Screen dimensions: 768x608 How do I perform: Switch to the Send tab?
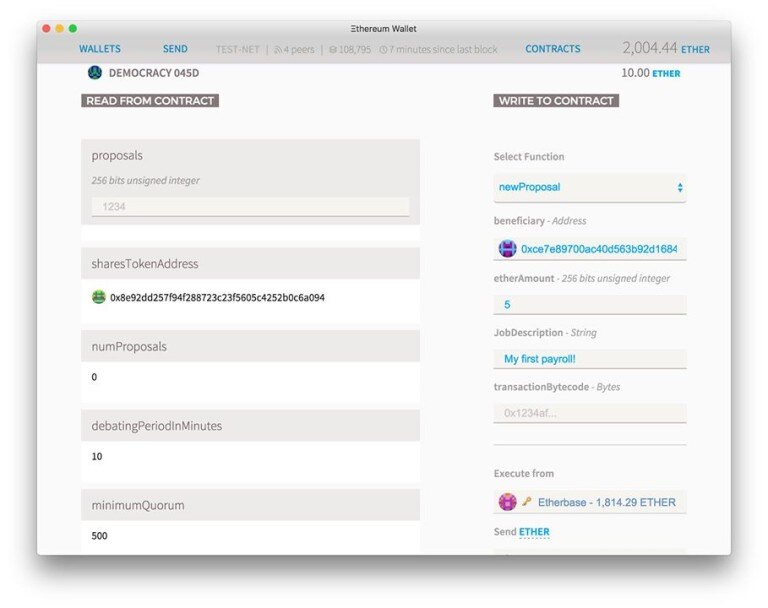[x=175, y=49]
